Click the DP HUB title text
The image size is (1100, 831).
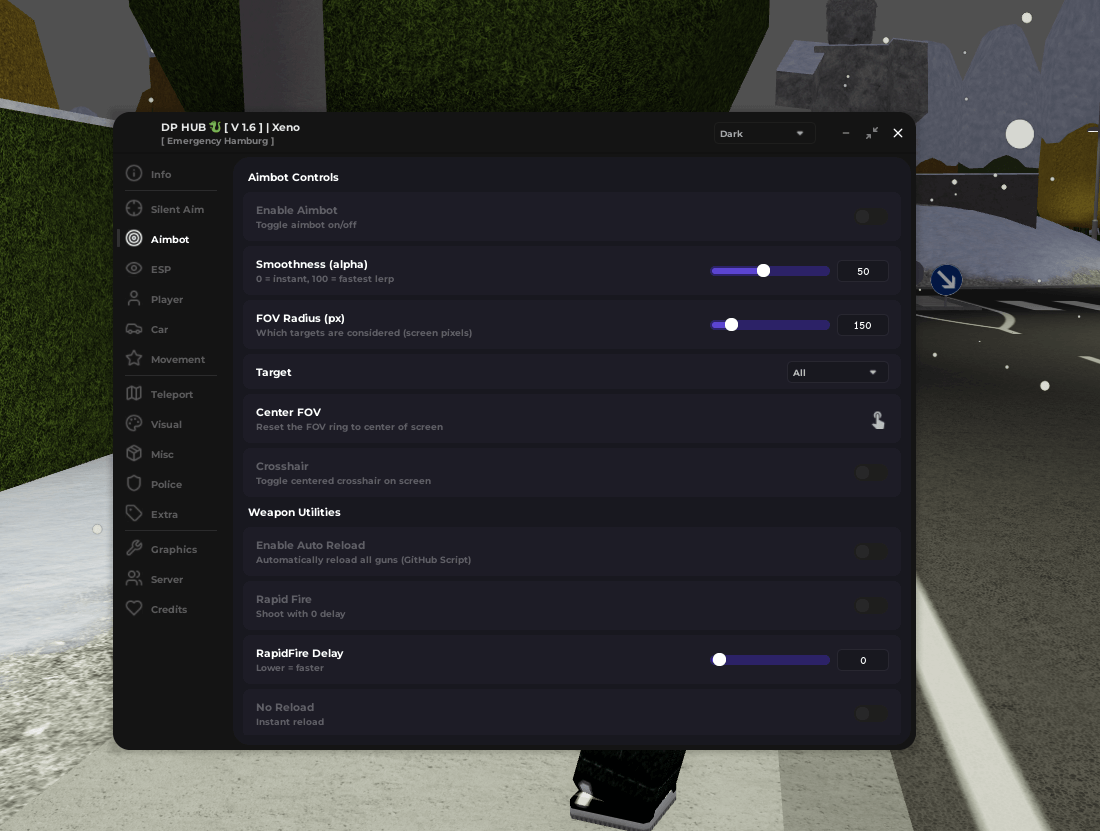[x=230, y=127]
